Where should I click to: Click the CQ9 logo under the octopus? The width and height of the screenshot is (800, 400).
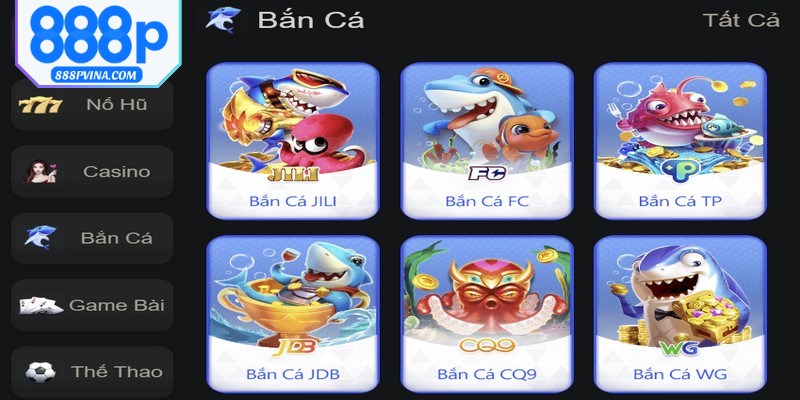tap(486, 346)
